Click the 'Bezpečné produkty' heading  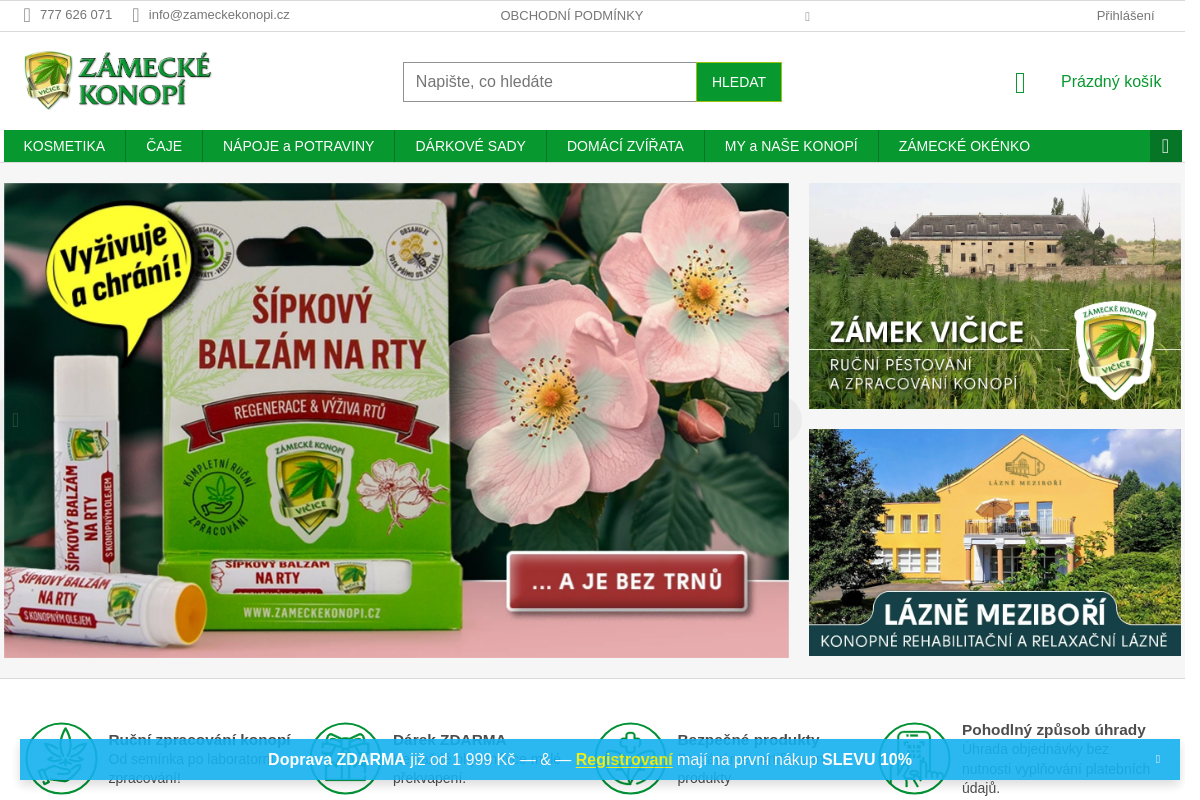point(748,740)
